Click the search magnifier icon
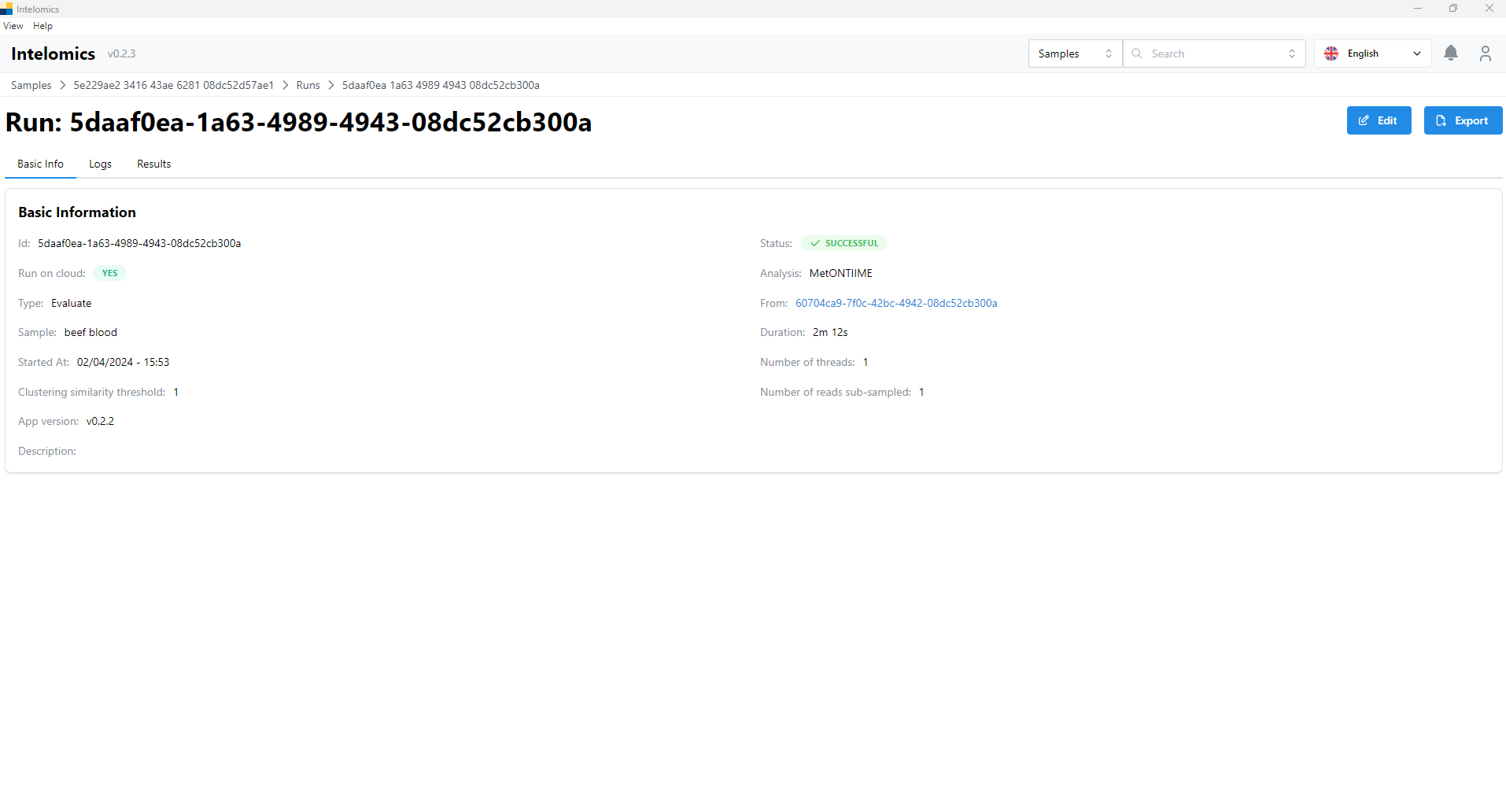 coord(1137,54)
